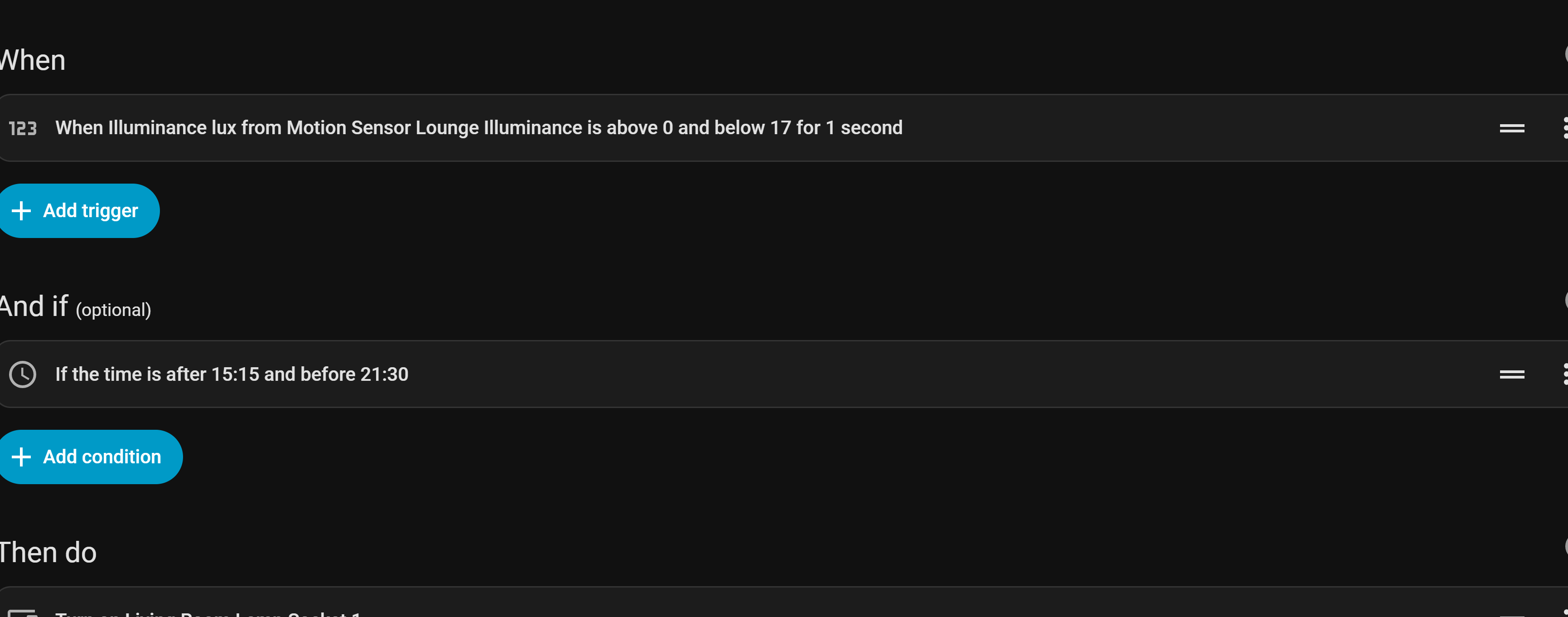The height and width of the screenshot is (617, 1568).
Task: Click the Then do section heading
Action: click(x=48, y=553)
